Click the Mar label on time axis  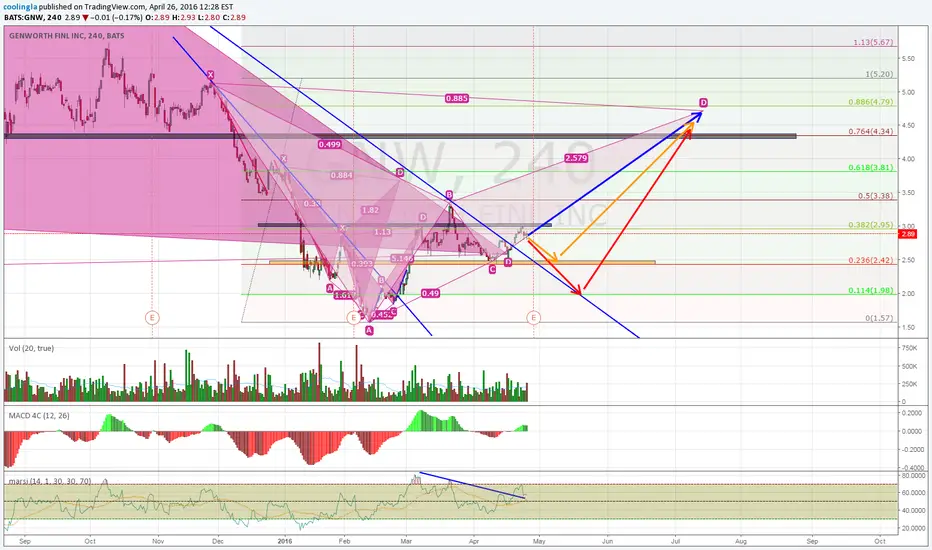406,542
